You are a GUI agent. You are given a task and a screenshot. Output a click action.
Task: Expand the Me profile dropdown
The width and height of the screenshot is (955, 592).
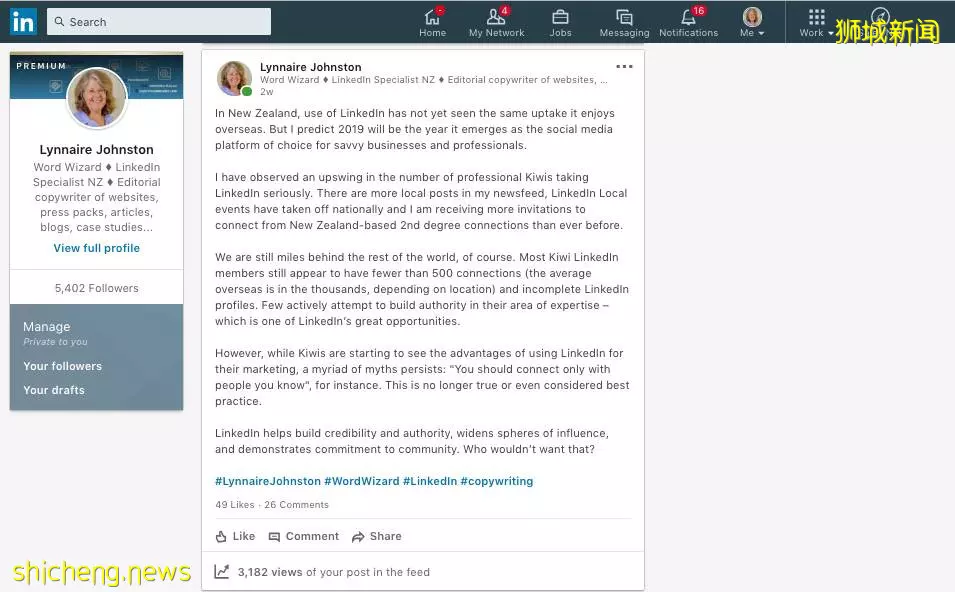pyautogui.click(x=752, y=23)
